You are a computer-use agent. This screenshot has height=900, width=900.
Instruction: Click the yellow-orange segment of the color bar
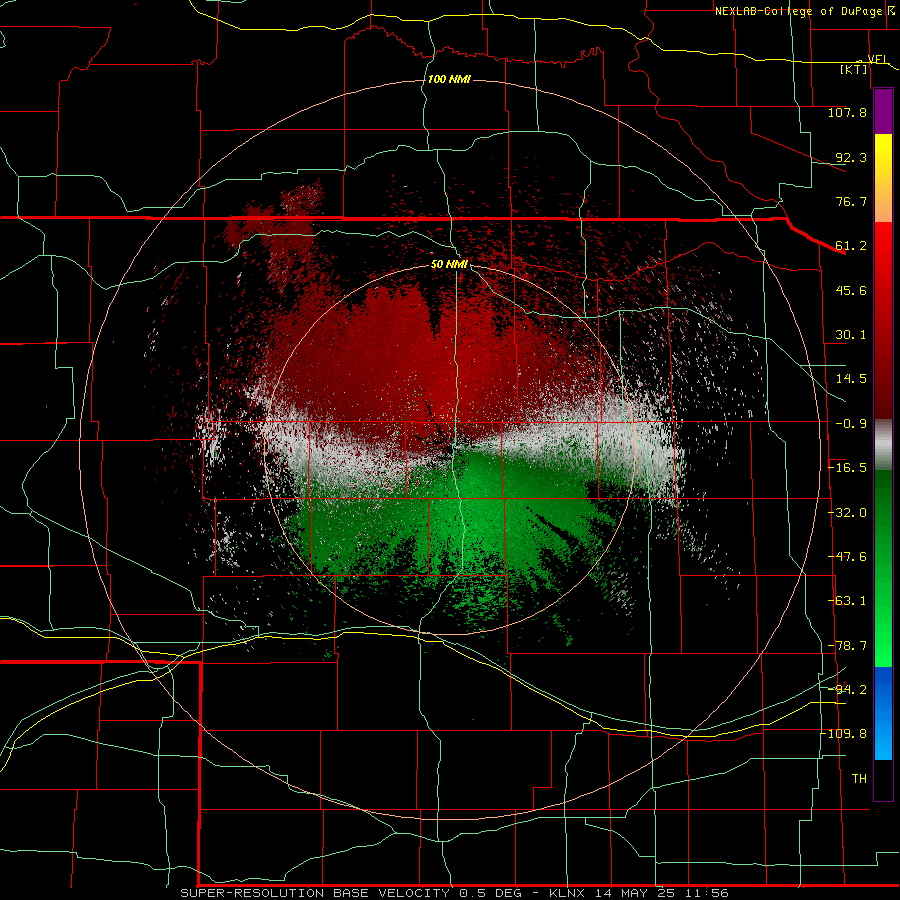pyautogui.click(x=883, y=178)
